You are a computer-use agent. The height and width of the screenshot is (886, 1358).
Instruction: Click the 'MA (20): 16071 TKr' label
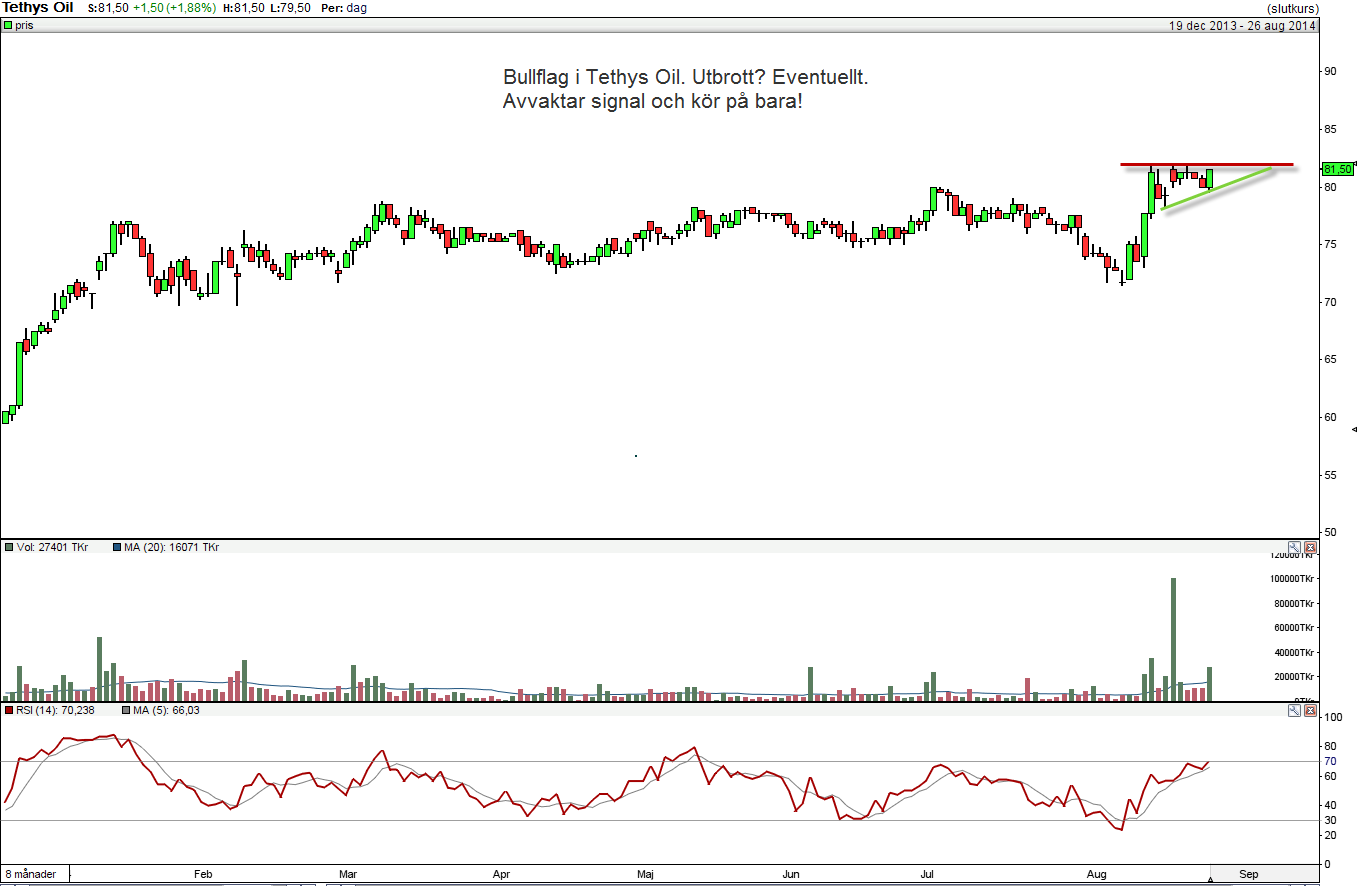(x=171, y=548)
